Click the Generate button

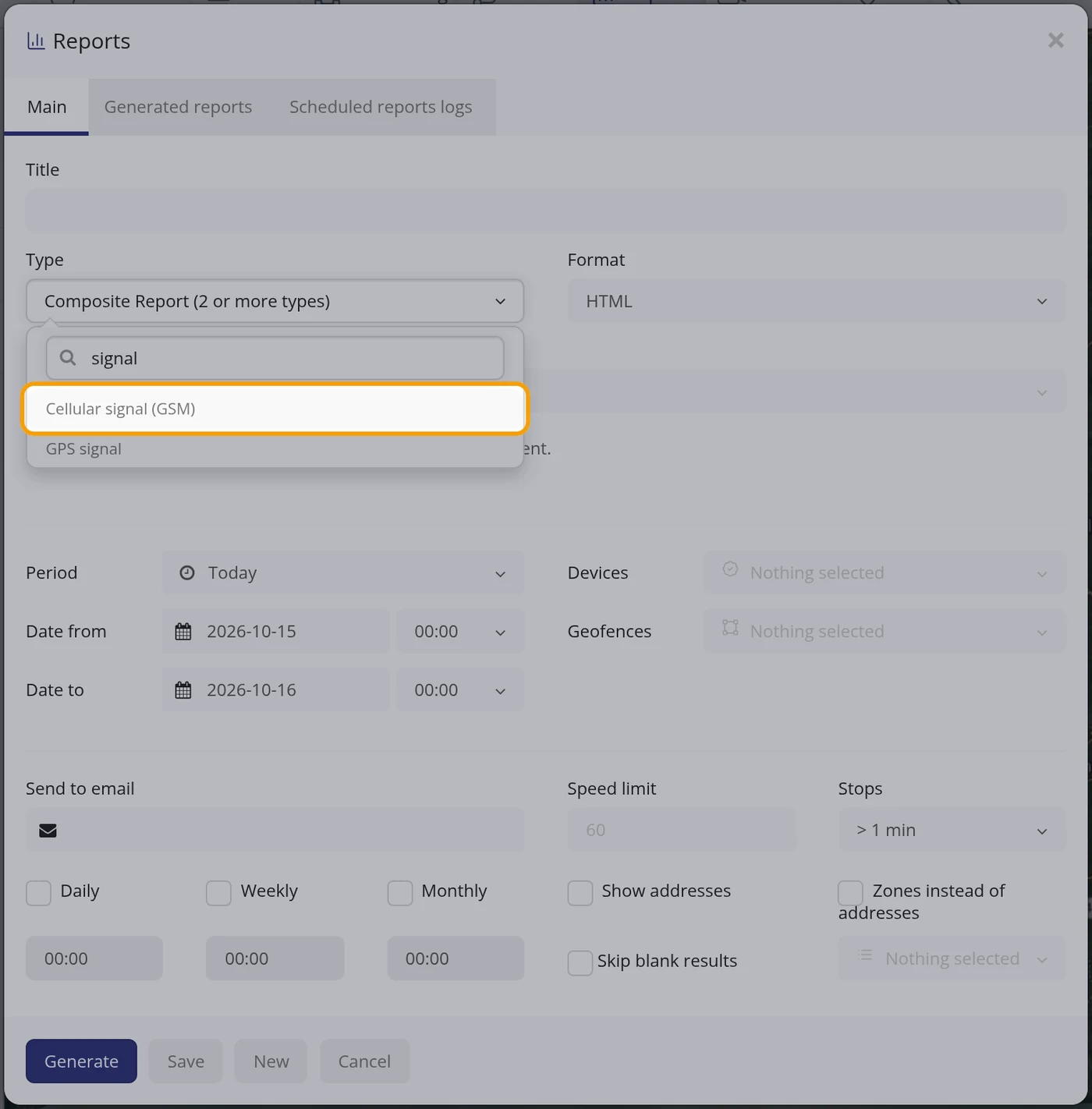click(81, 1061)
